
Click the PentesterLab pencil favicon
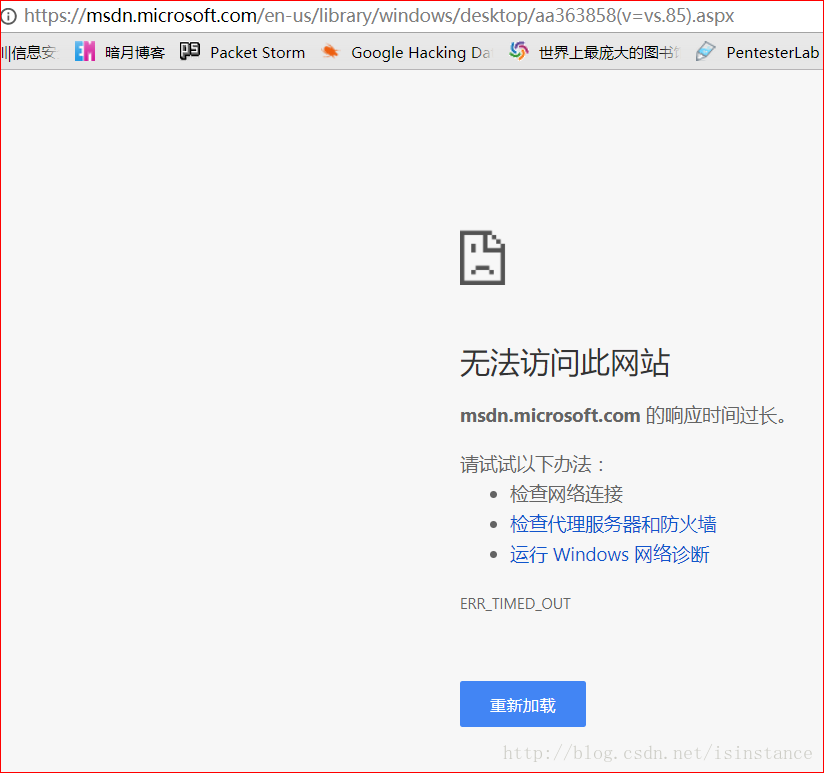[705, 51]
